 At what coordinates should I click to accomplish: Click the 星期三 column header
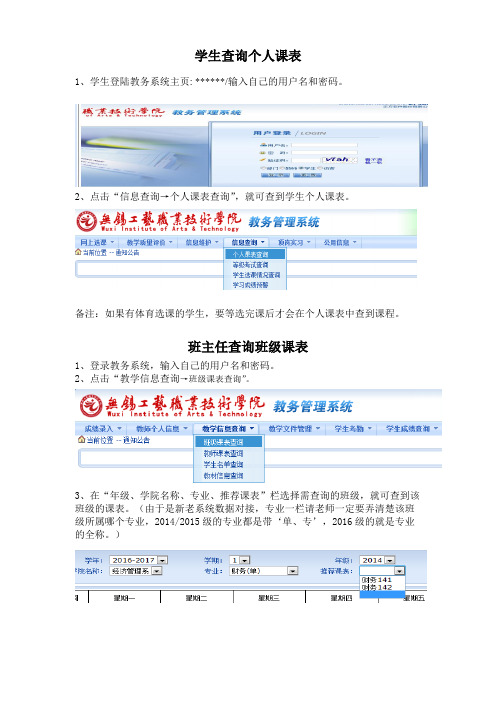tap(269, 598)
